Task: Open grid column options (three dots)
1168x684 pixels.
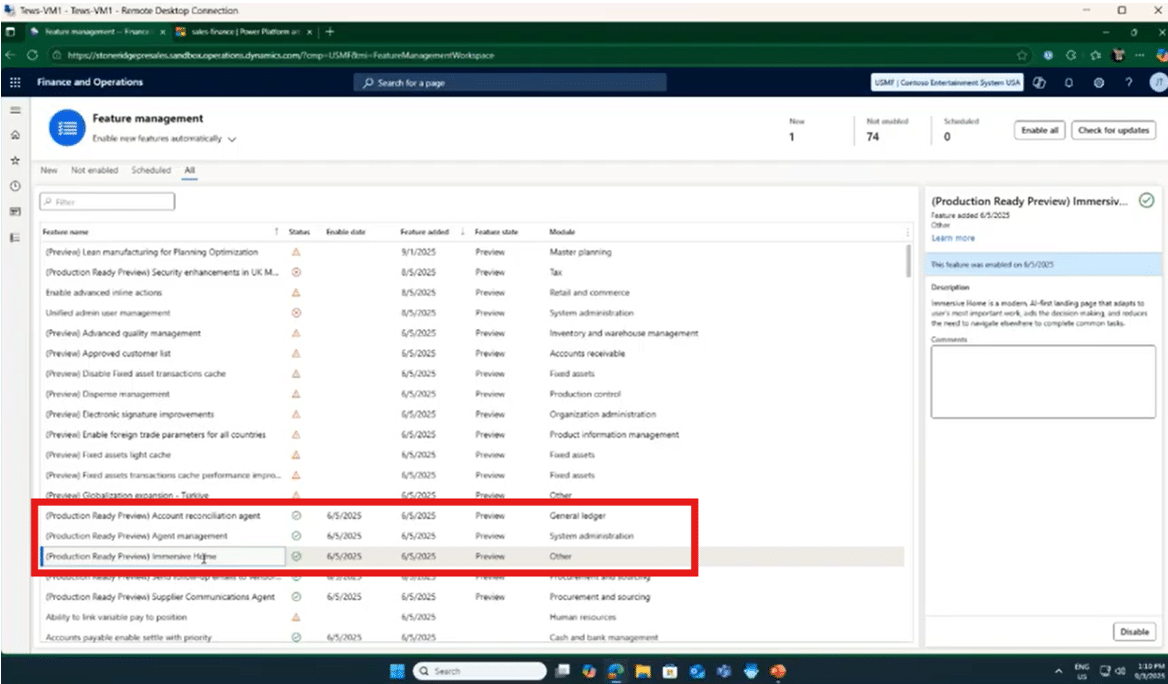Action: pyautogui.click(x=907, y=232)
